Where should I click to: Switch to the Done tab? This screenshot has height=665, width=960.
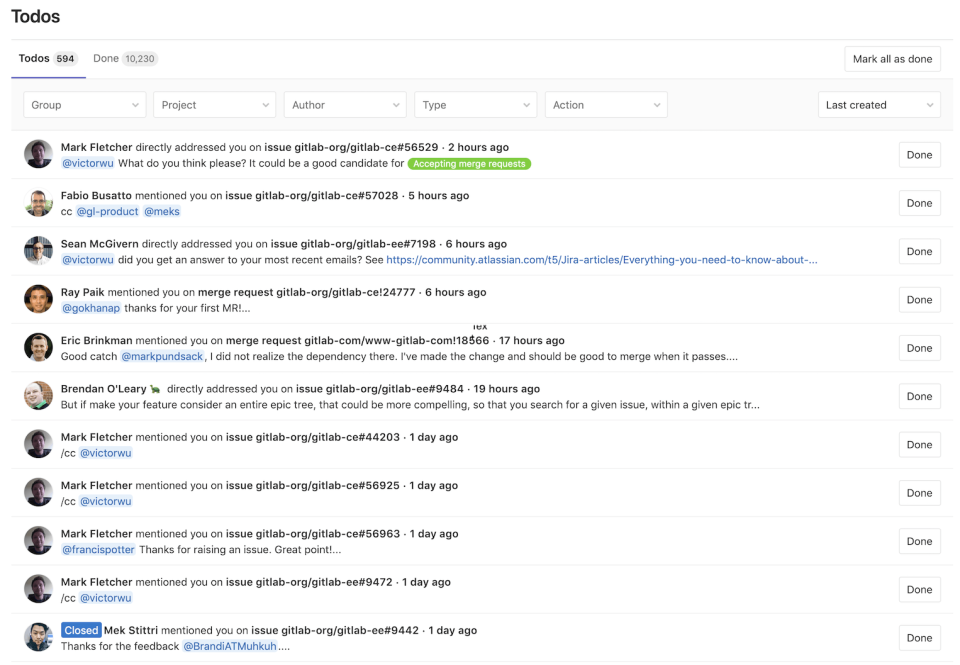click(x=123, y=58)
